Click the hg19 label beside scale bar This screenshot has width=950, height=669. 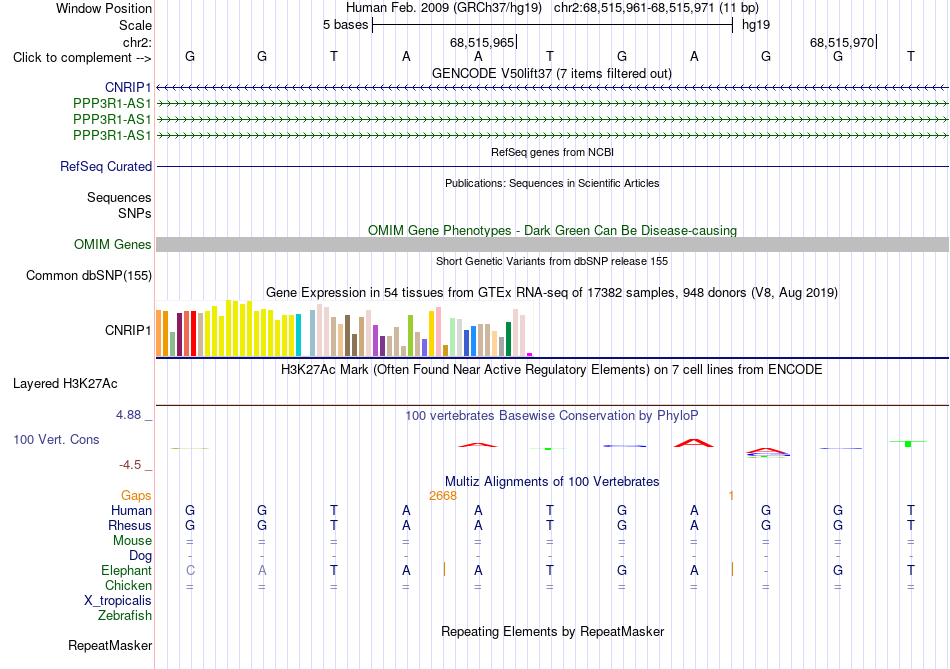[x=756, y=25]
